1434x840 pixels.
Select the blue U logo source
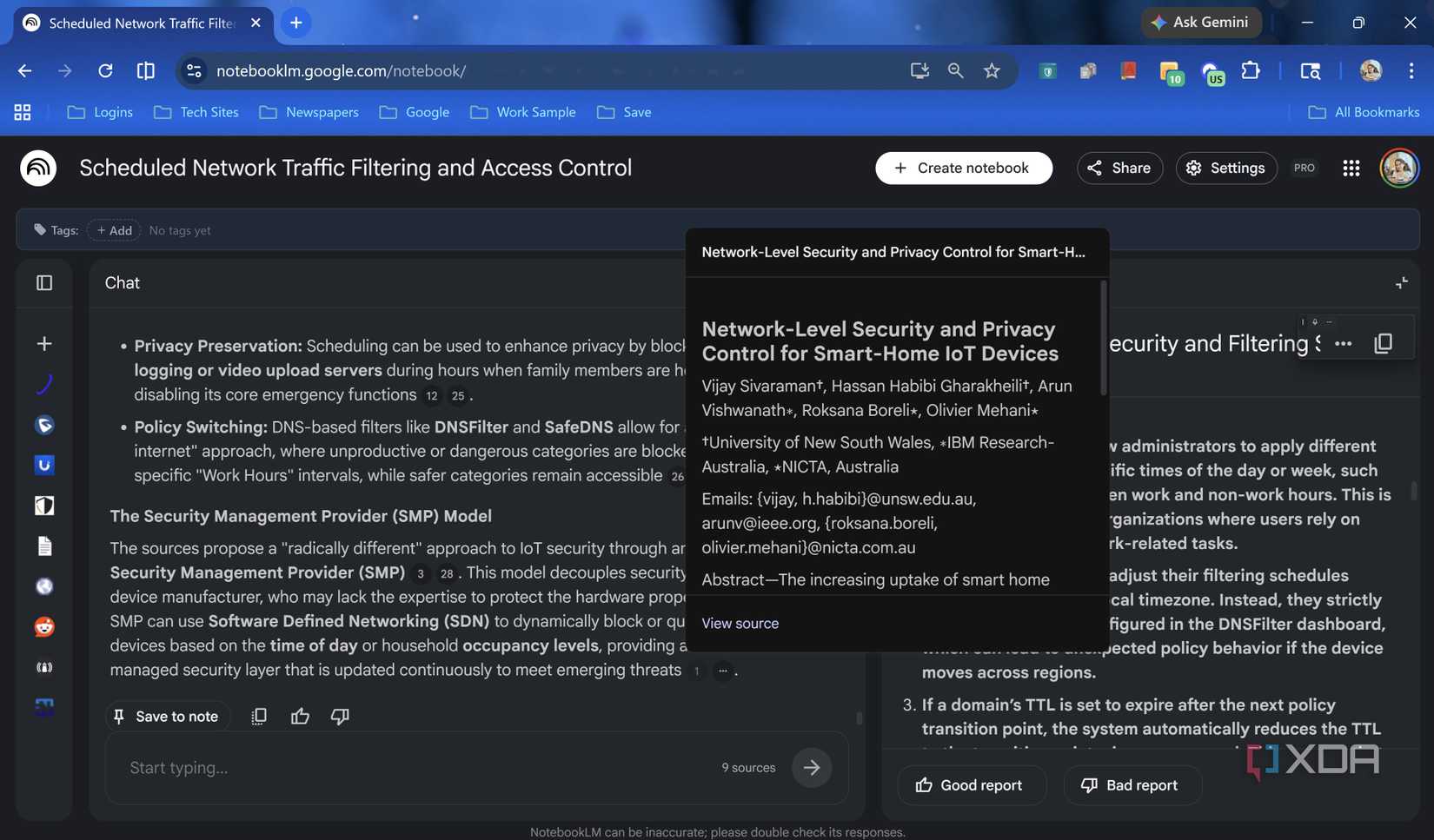point(44,465)
